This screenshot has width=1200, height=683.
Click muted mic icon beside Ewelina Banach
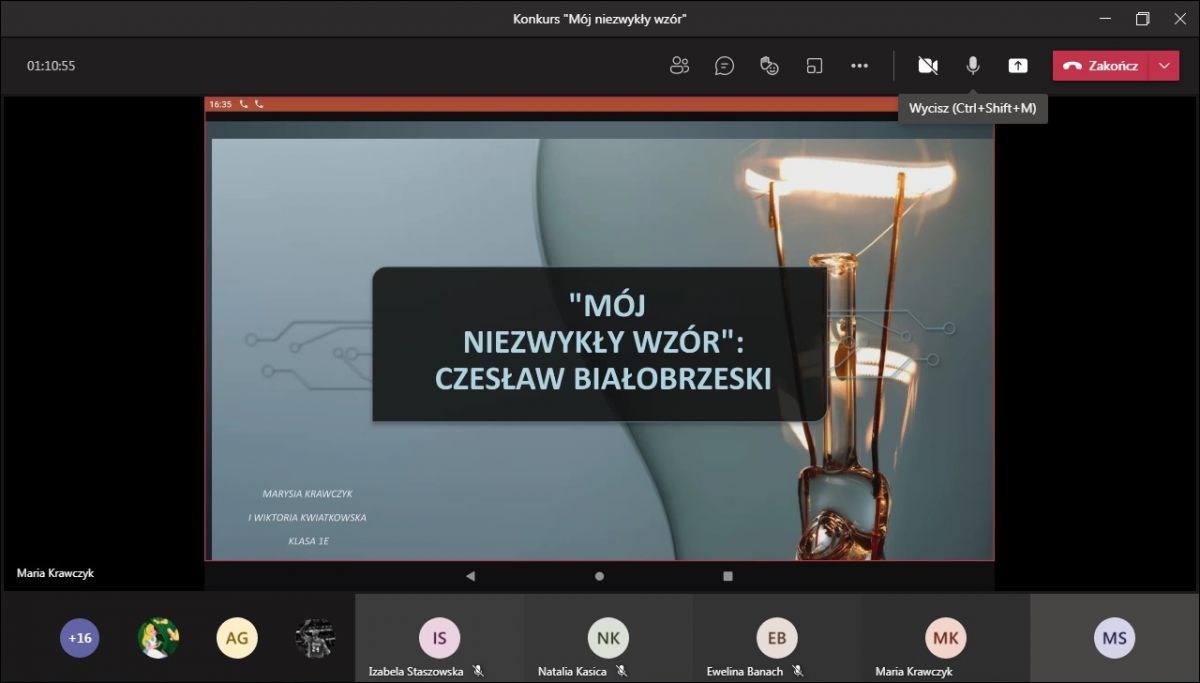point(798,671)
